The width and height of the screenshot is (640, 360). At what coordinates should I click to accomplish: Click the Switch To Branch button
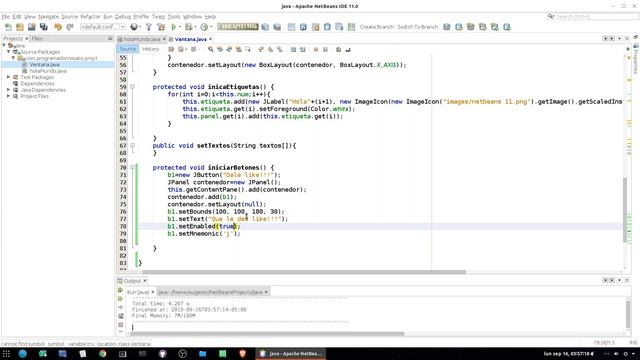tap(418, 27)
